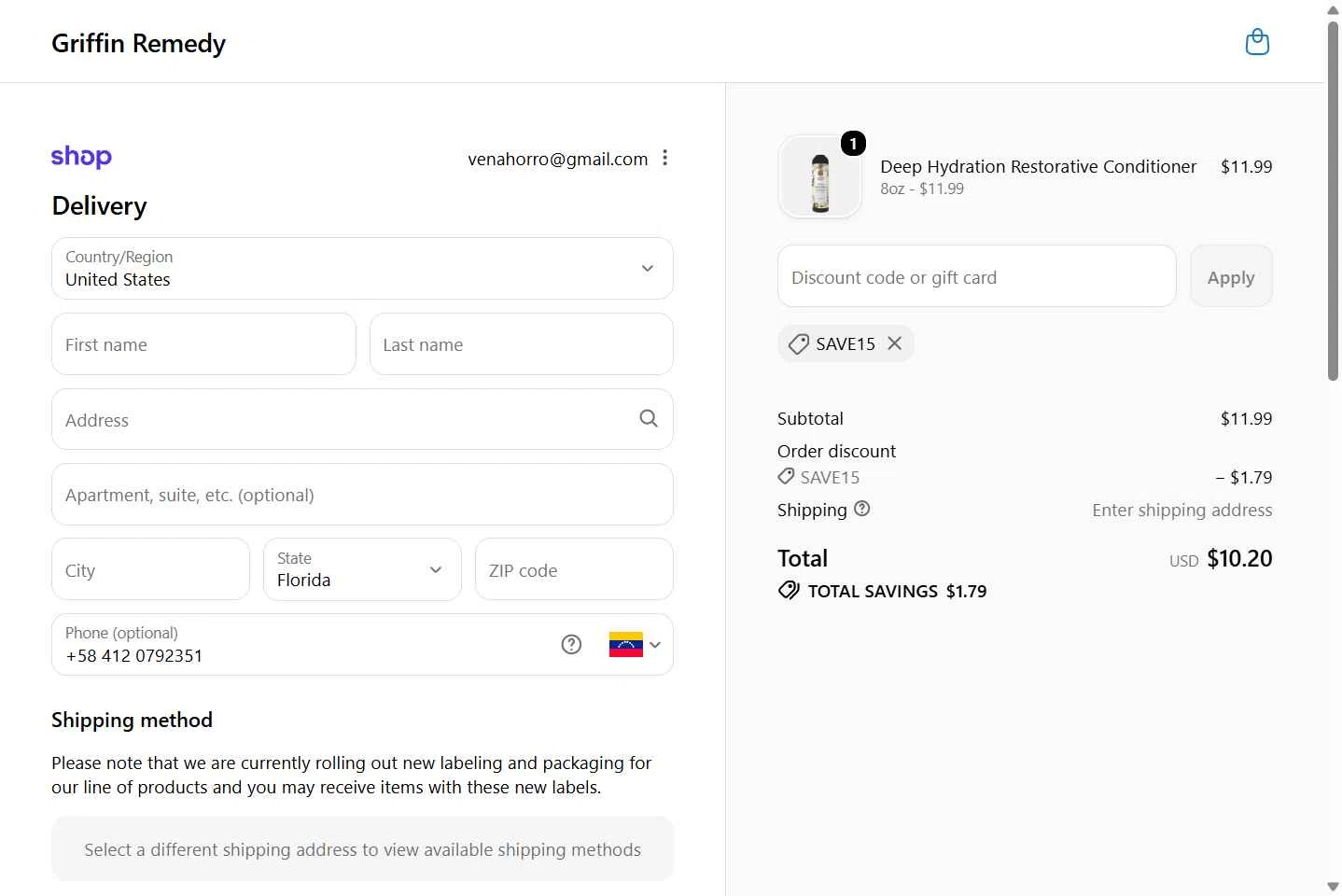Expand the State dropdown

(x=362, y=569)
